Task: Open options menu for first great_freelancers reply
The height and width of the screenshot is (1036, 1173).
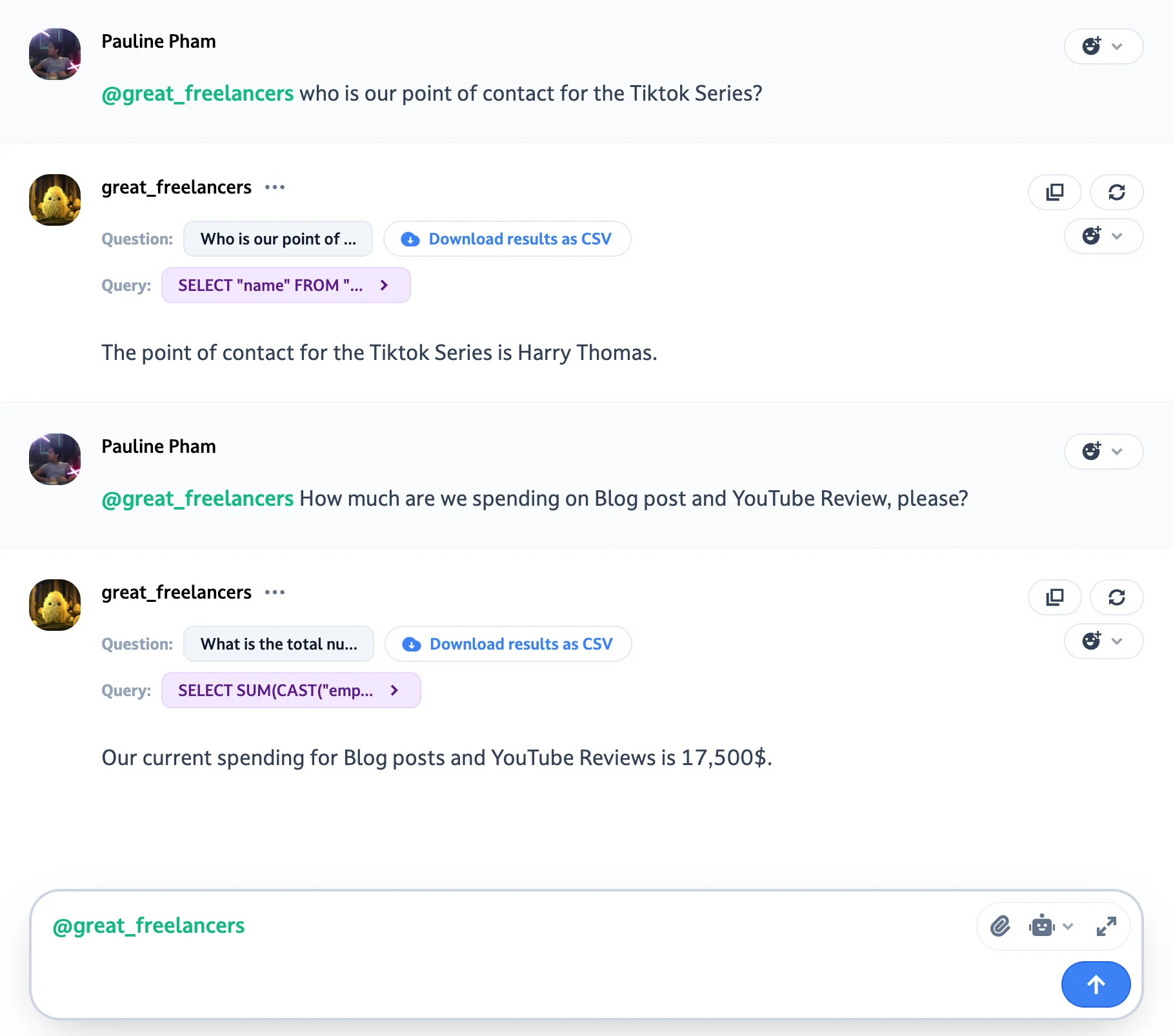Action: [x=275, y=187]
